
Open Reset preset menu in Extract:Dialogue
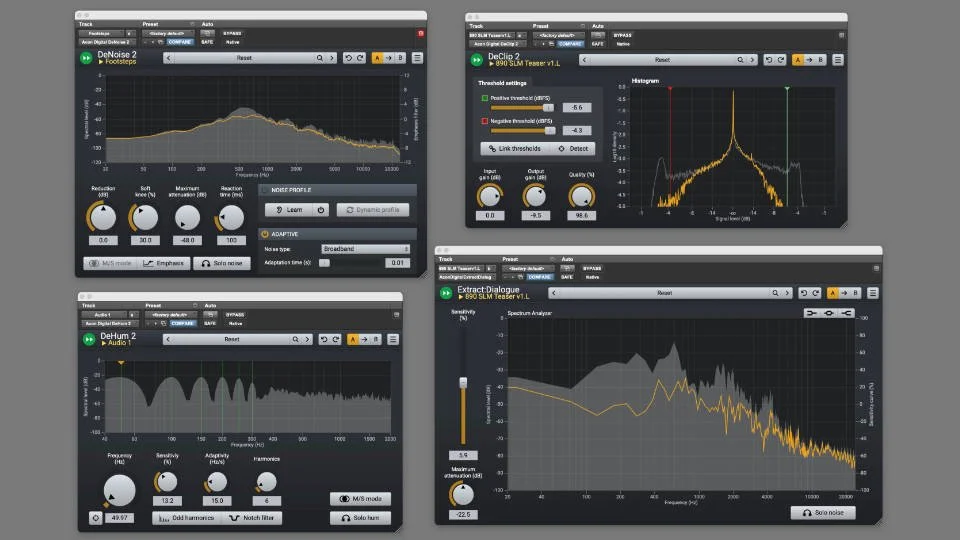click(x=664, y=293)
